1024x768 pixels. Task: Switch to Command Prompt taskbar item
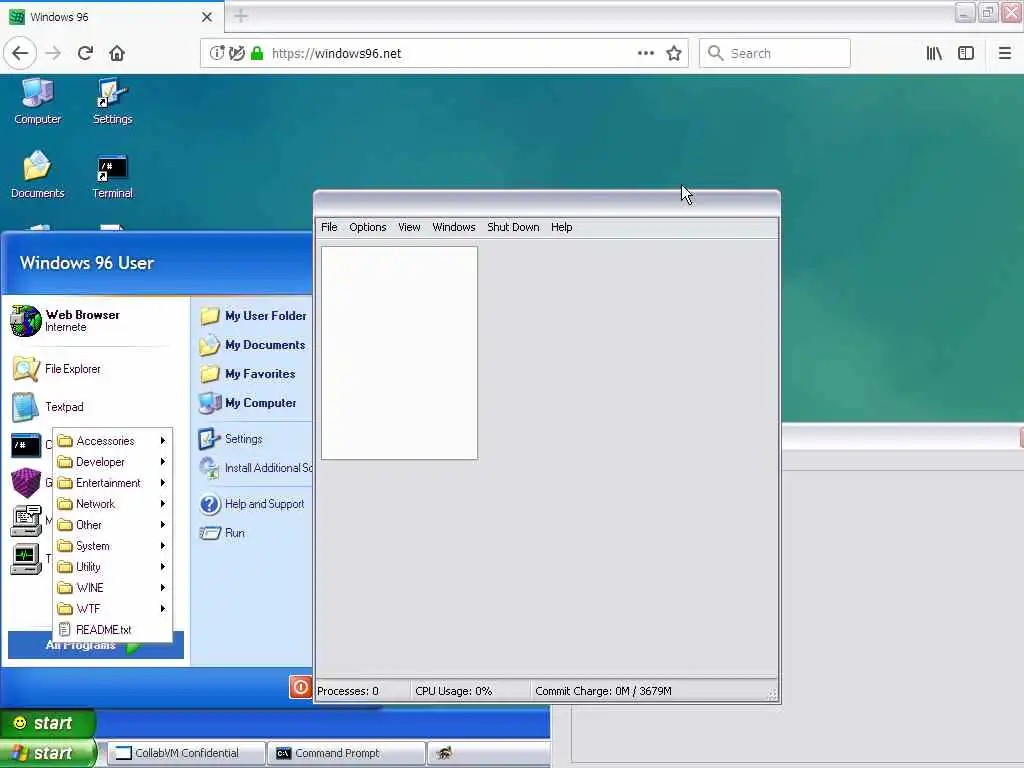(x=347, y=753)
